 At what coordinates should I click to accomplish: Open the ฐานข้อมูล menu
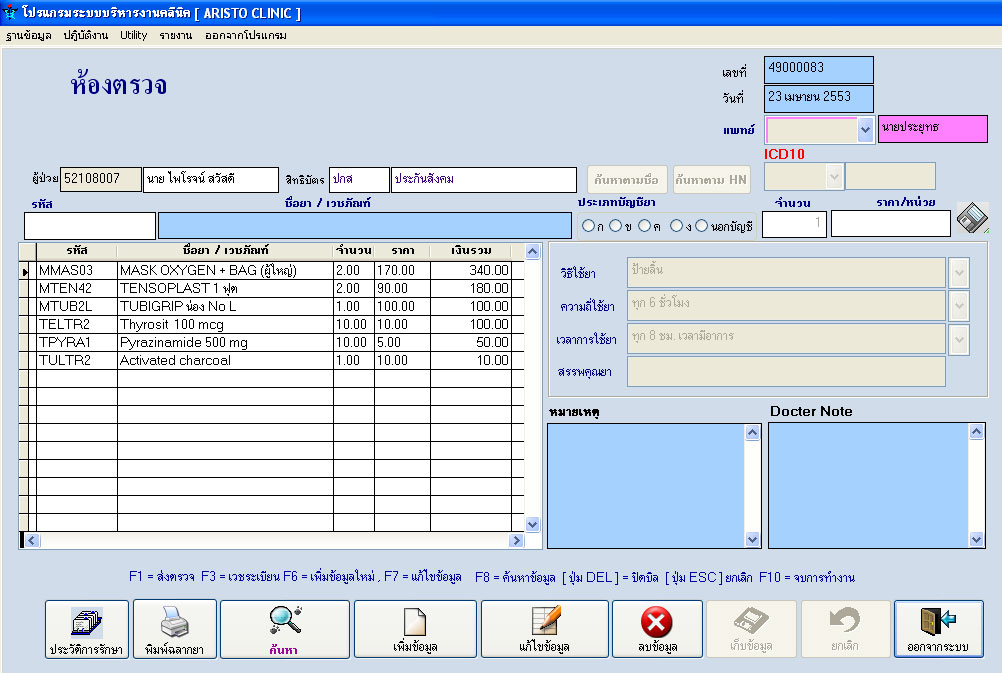(29, 35)
